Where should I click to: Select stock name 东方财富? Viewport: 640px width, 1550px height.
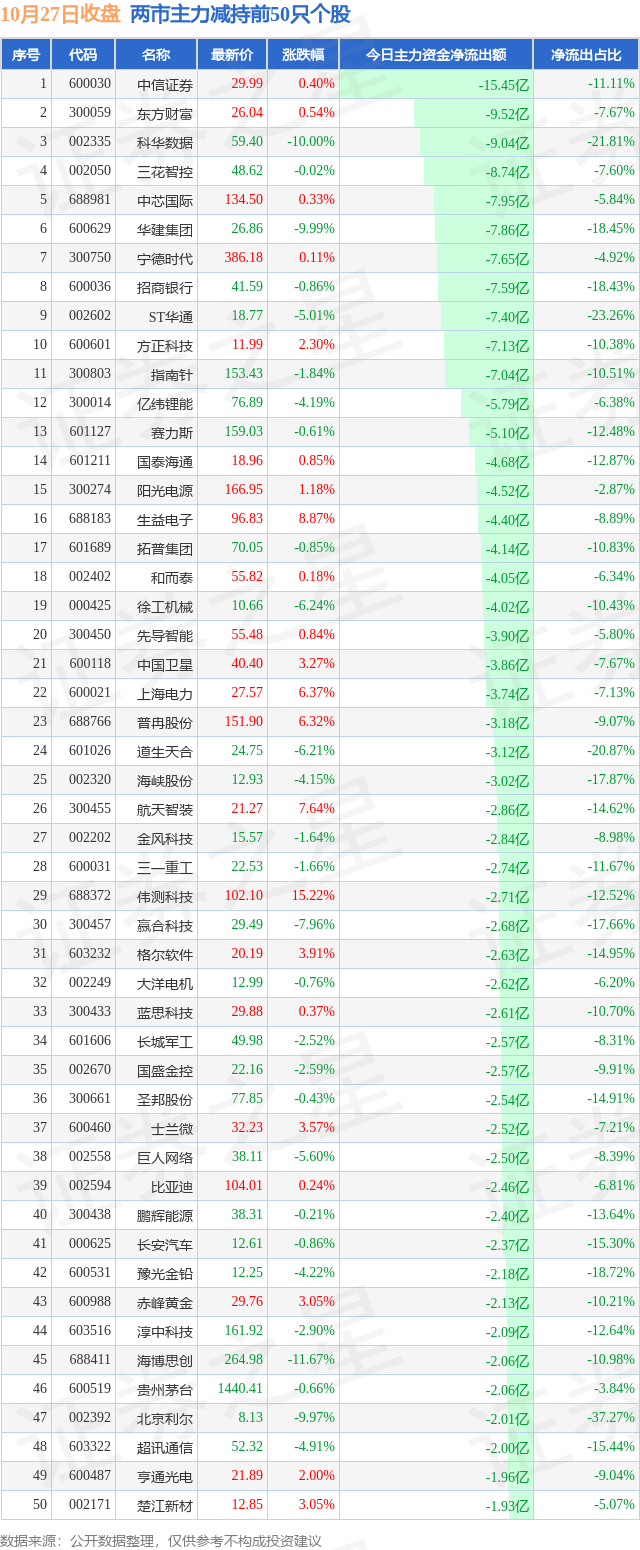[x=165, y=113]
